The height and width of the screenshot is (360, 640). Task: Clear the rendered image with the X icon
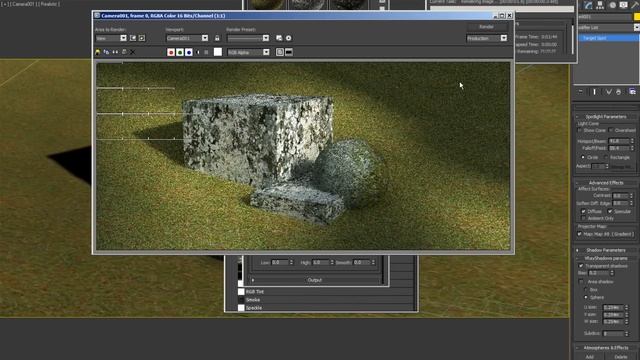pyautogui.click(x=133, y=52)
